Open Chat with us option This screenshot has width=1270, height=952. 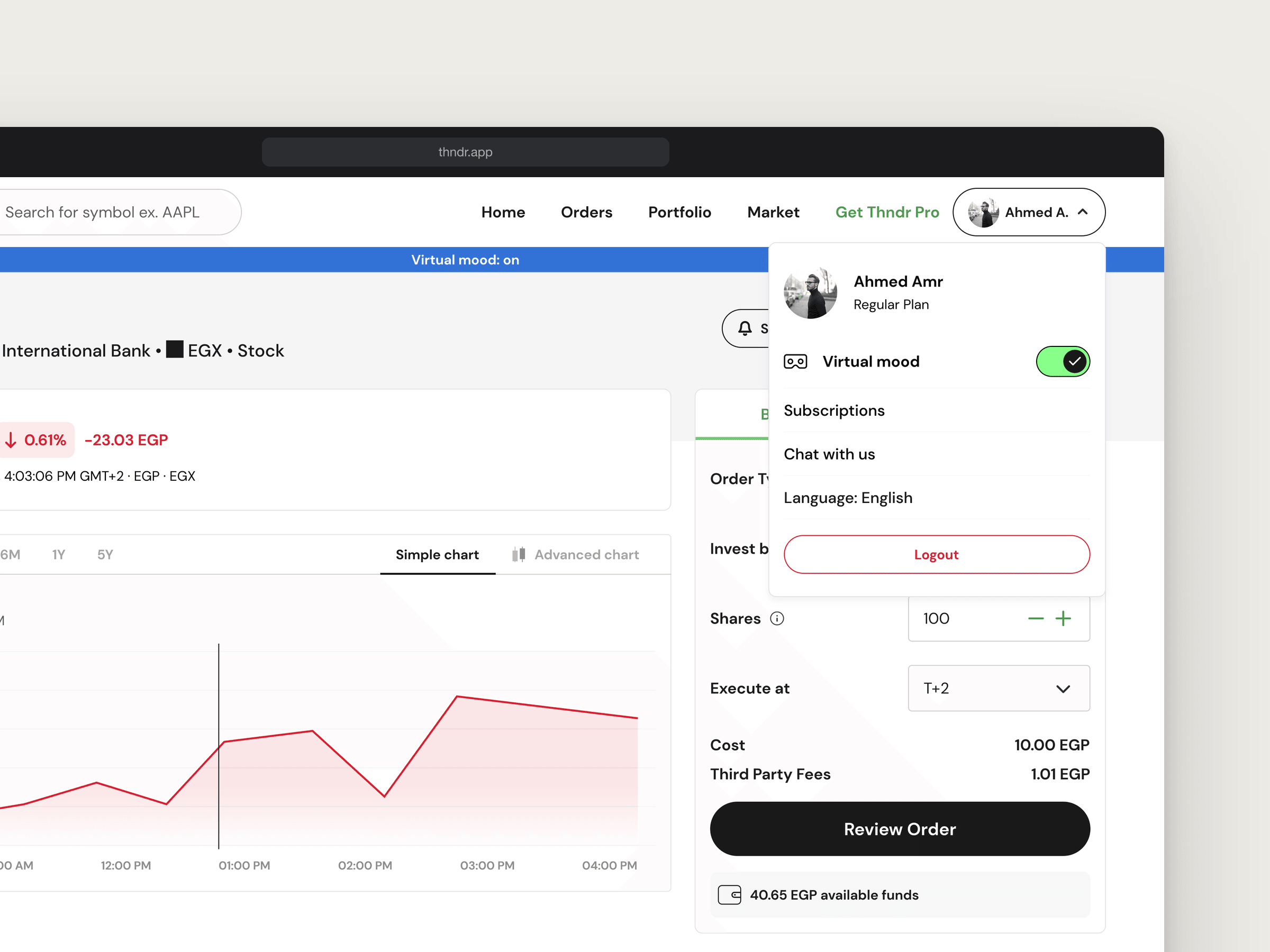pyautogui.click(x=937, y=454)
